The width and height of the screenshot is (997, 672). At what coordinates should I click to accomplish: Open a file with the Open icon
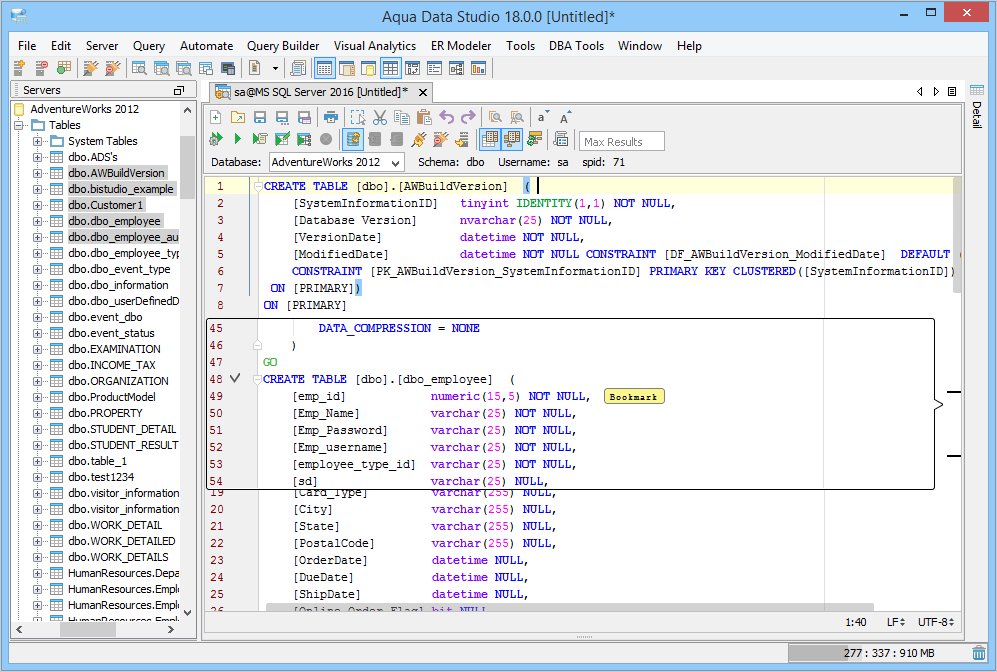pyautogui.click(x=237, y=117)
